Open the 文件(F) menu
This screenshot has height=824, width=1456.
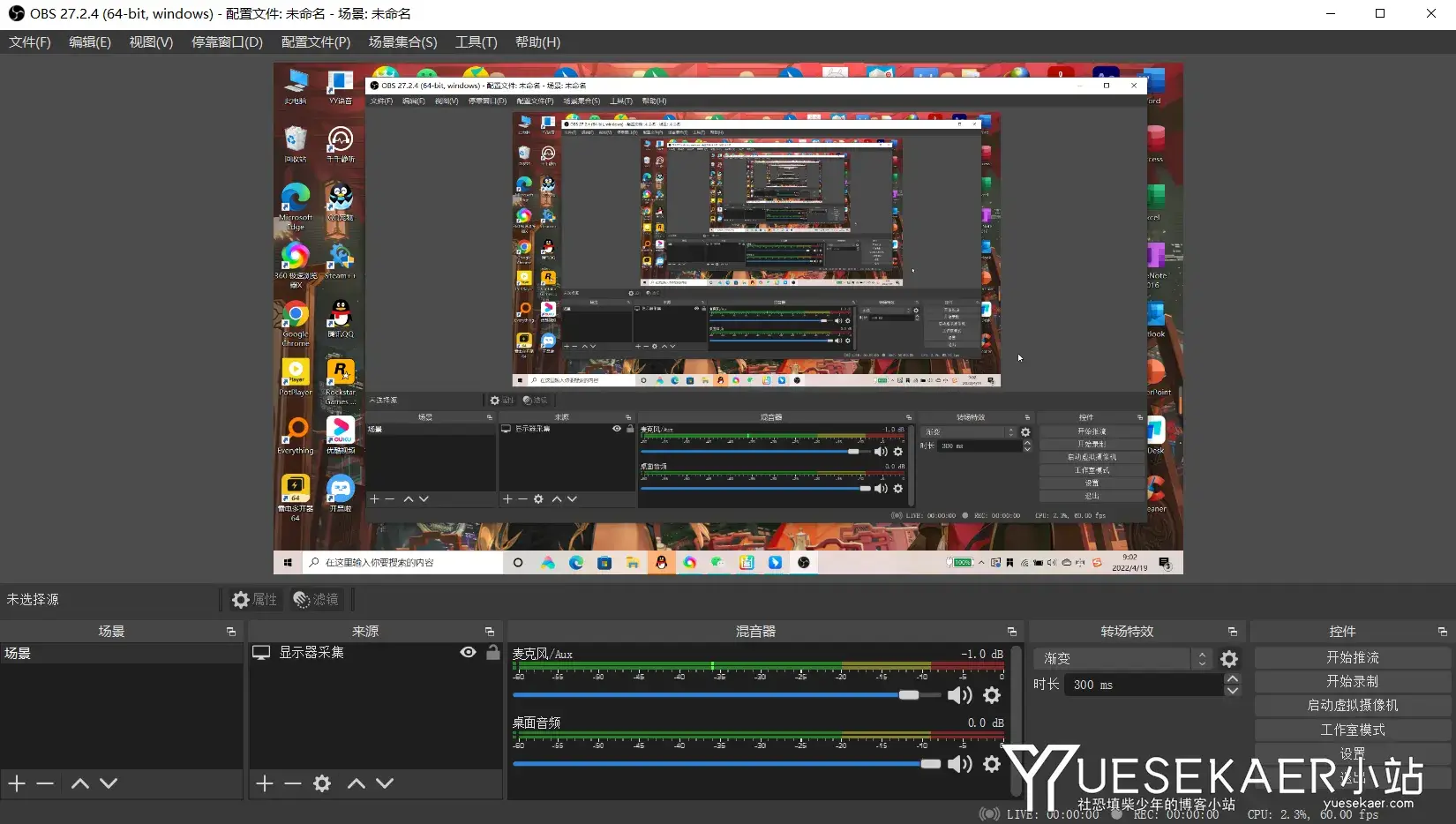[30, 42]
